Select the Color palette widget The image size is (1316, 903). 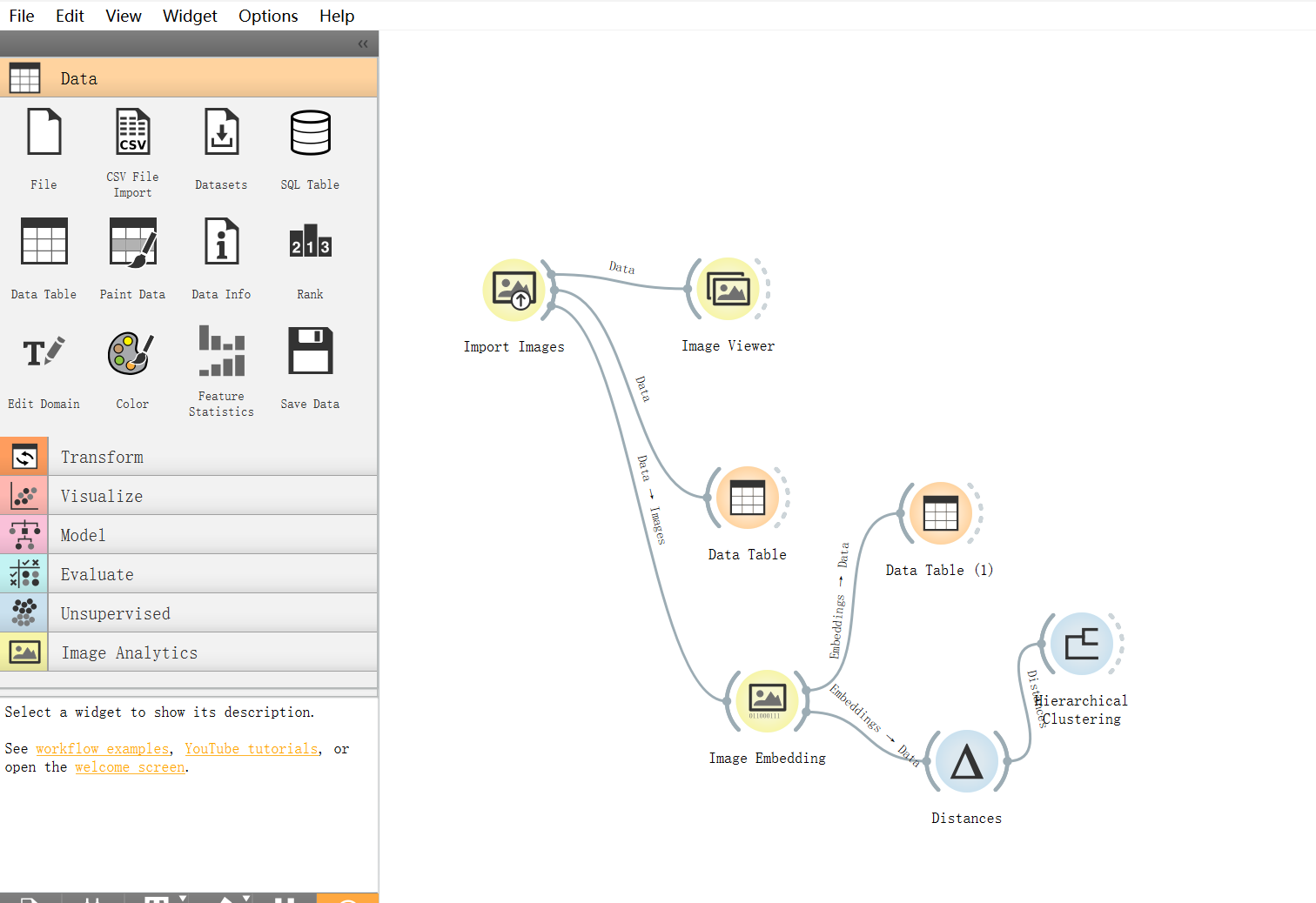132,352
